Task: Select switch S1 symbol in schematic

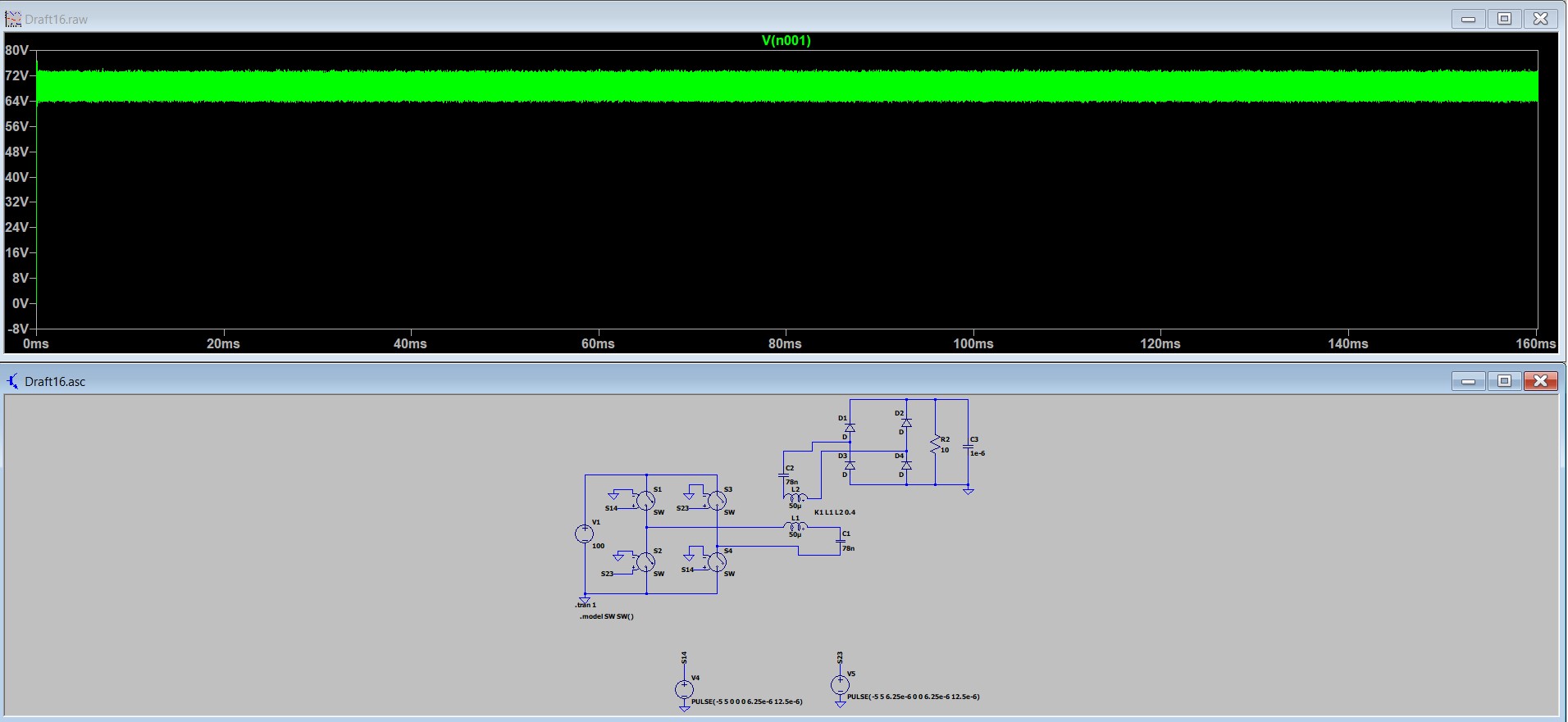Action: tap(645, 500)
